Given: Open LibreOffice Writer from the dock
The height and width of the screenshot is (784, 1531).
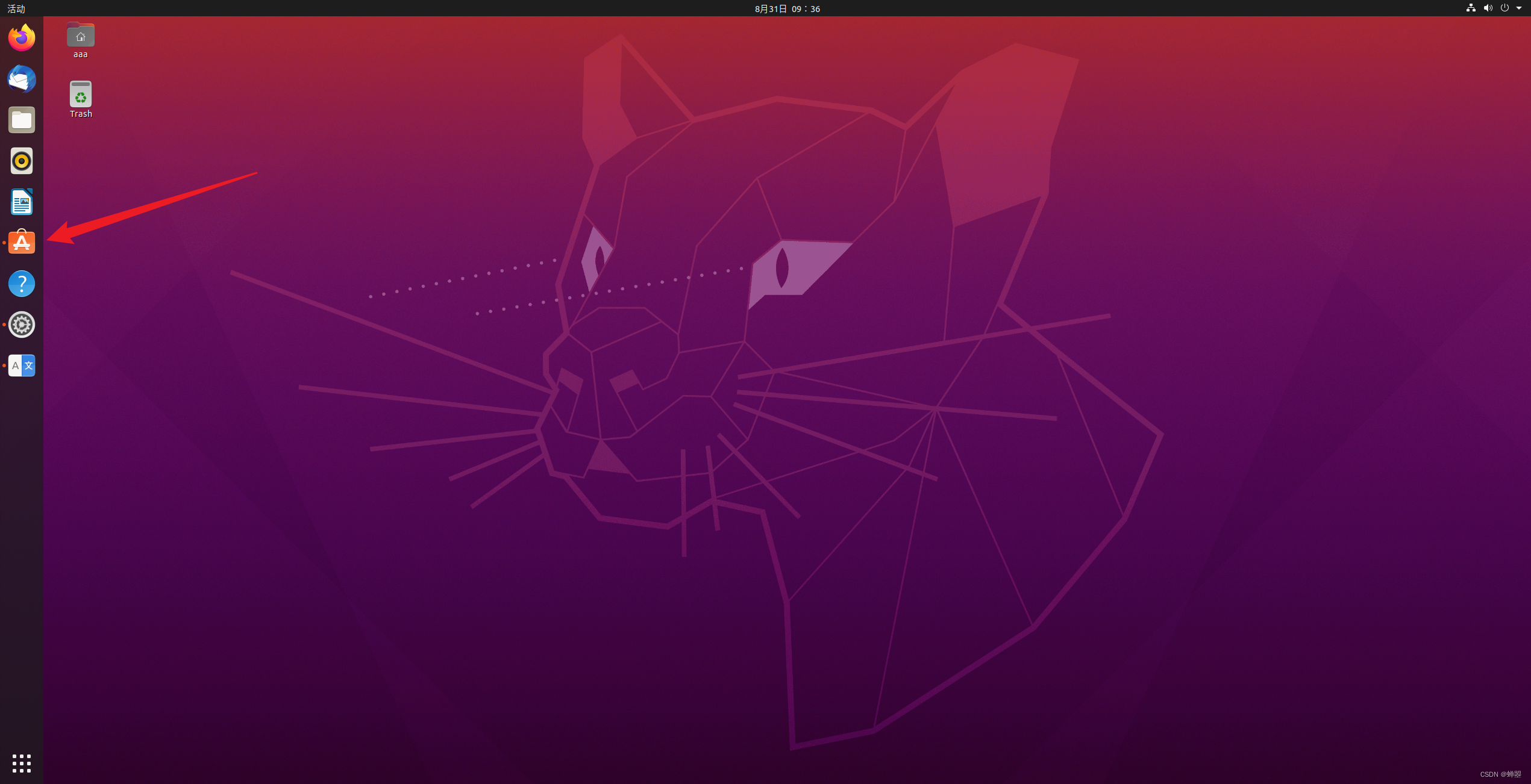Looking at the screenshot, I should 22,202.
